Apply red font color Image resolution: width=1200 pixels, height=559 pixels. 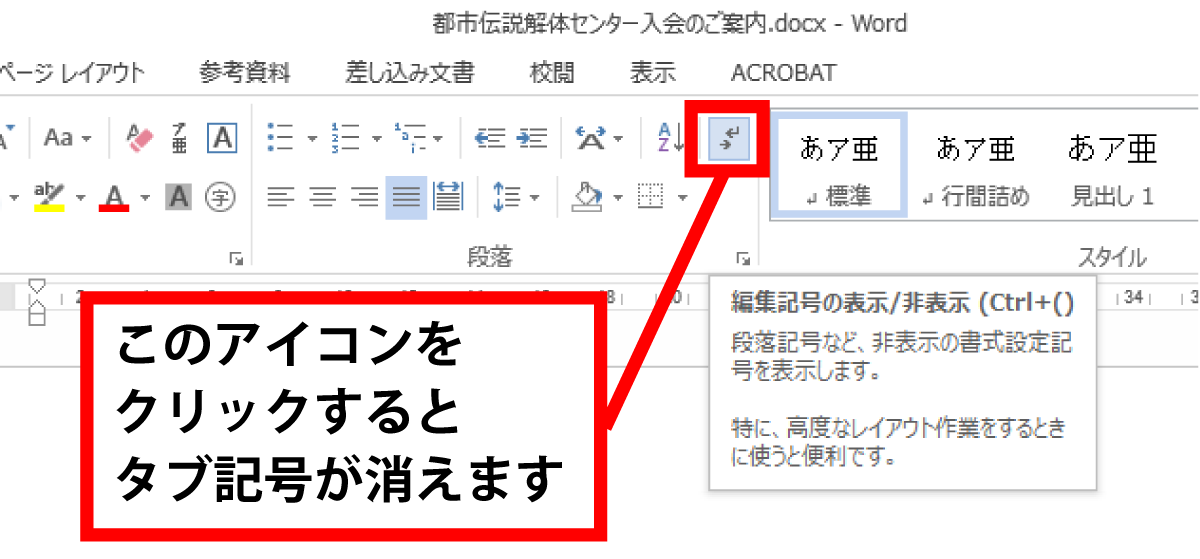tap(115, 197)
